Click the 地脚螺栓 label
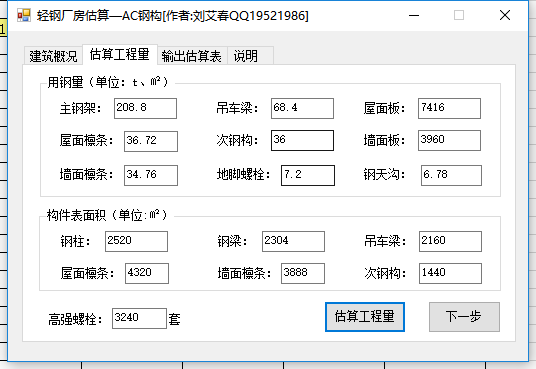536x369 pixels. tap(243, 174)
